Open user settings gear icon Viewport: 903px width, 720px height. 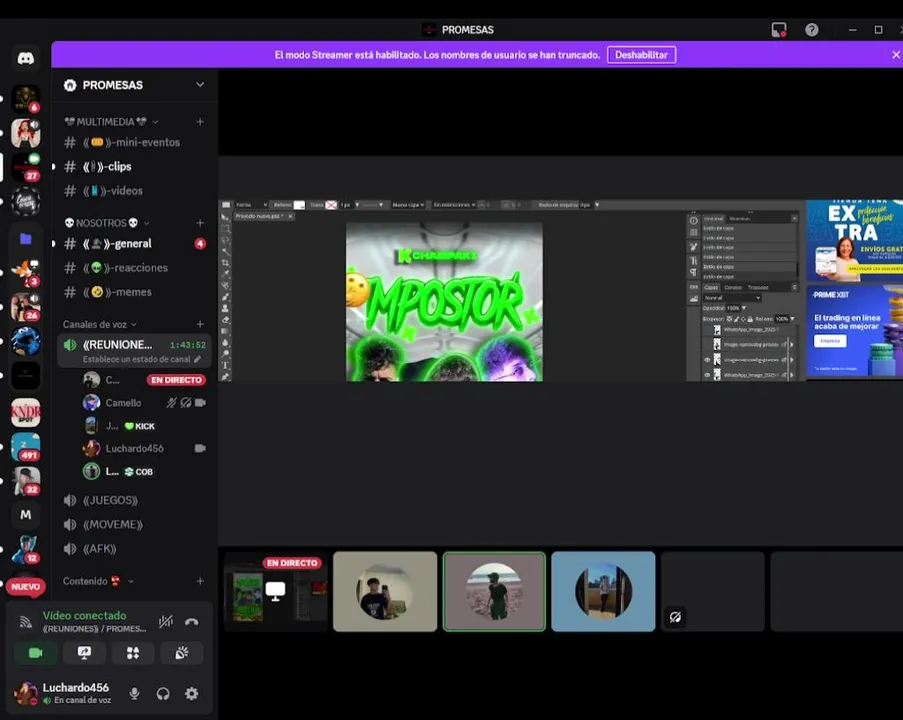click(x=192, y=694)
